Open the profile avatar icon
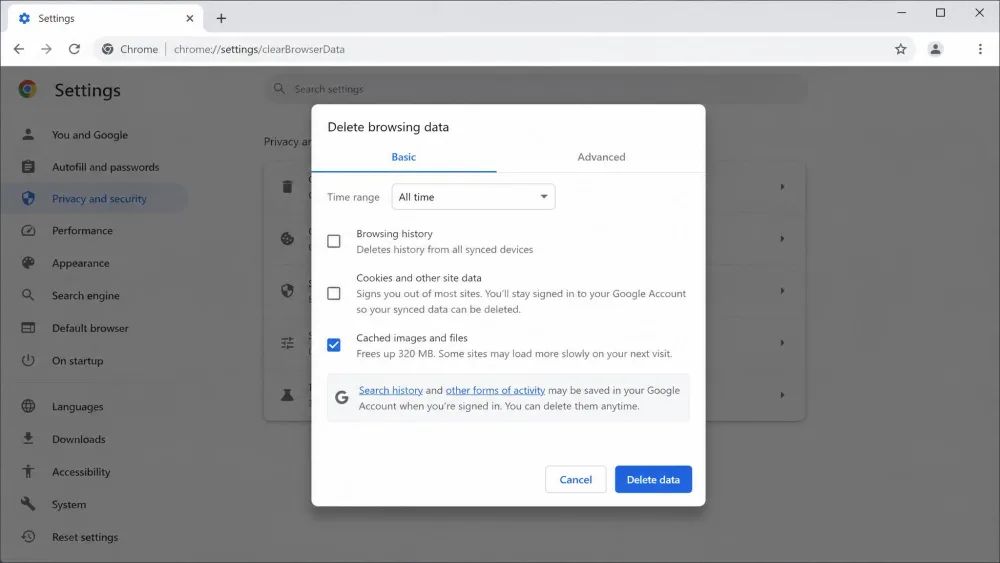 935,49
